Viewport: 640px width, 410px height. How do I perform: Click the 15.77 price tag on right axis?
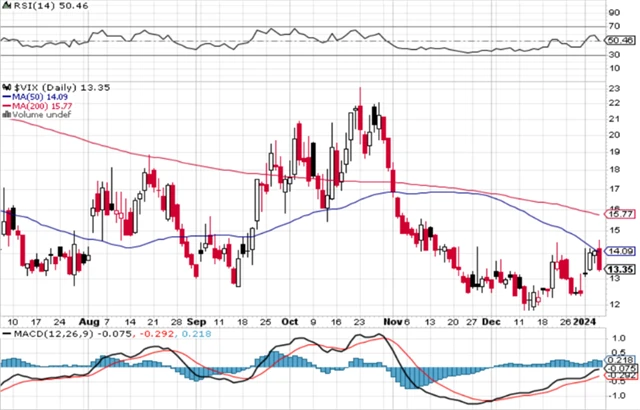point(621,214)
